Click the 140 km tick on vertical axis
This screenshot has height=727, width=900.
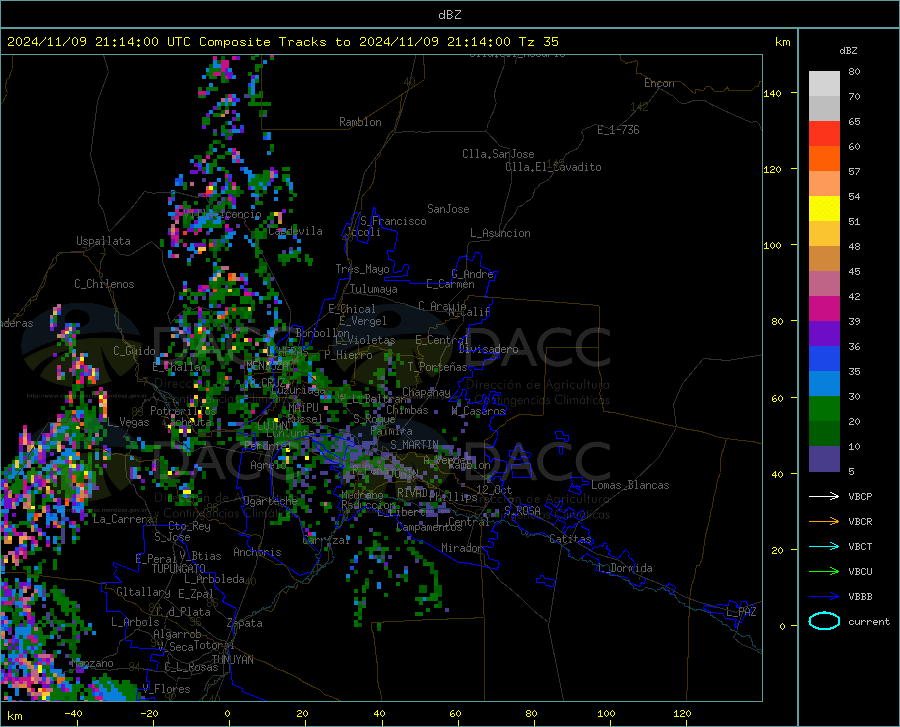pos(773,93)
